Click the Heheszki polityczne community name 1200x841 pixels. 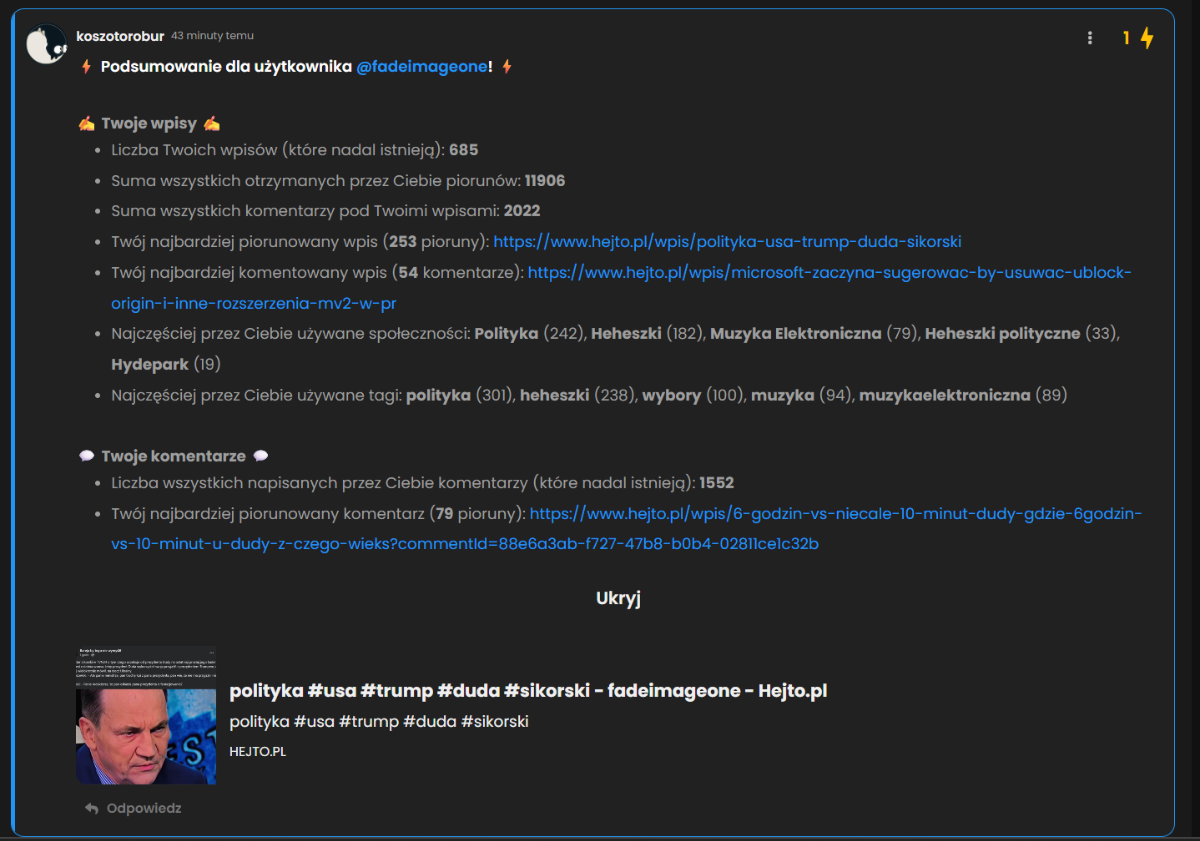1002,333
